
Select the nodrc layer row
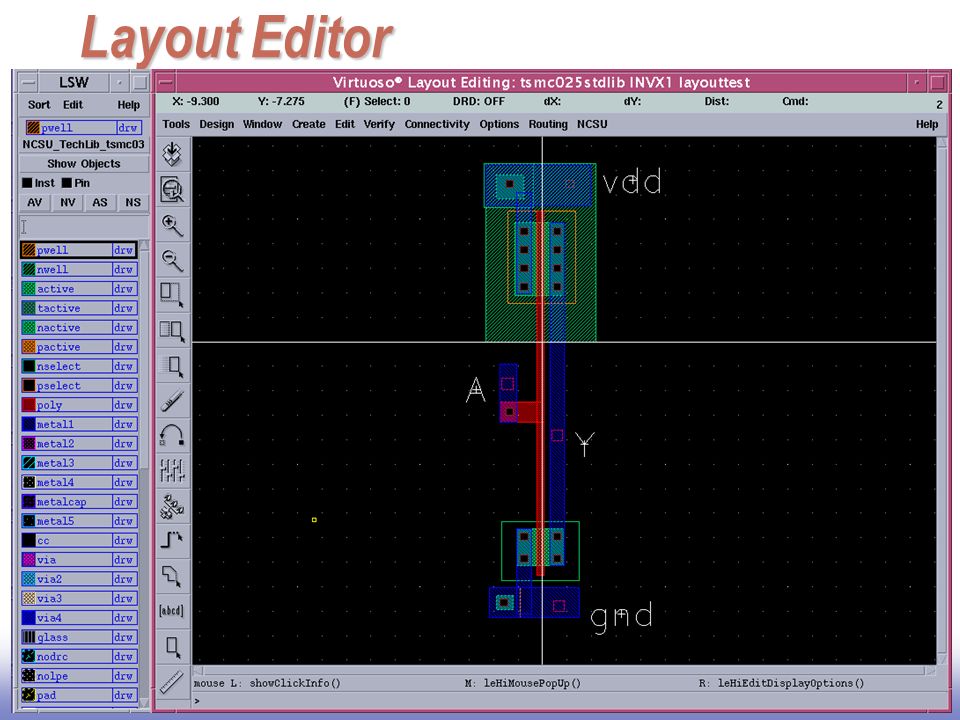79,657
